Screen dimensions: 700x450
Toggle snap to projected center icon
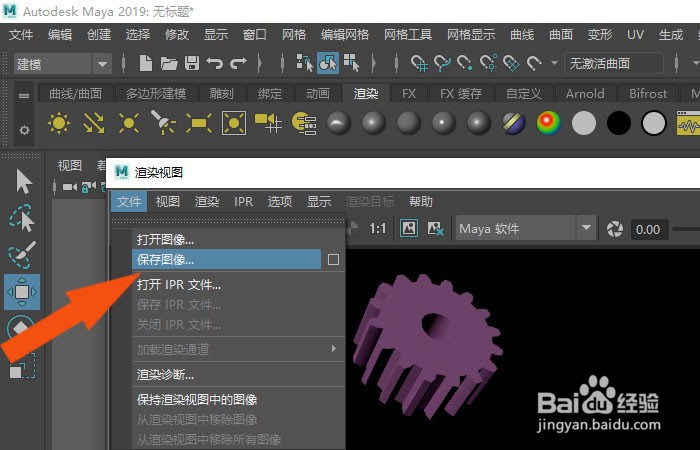[x=488, y=63]
